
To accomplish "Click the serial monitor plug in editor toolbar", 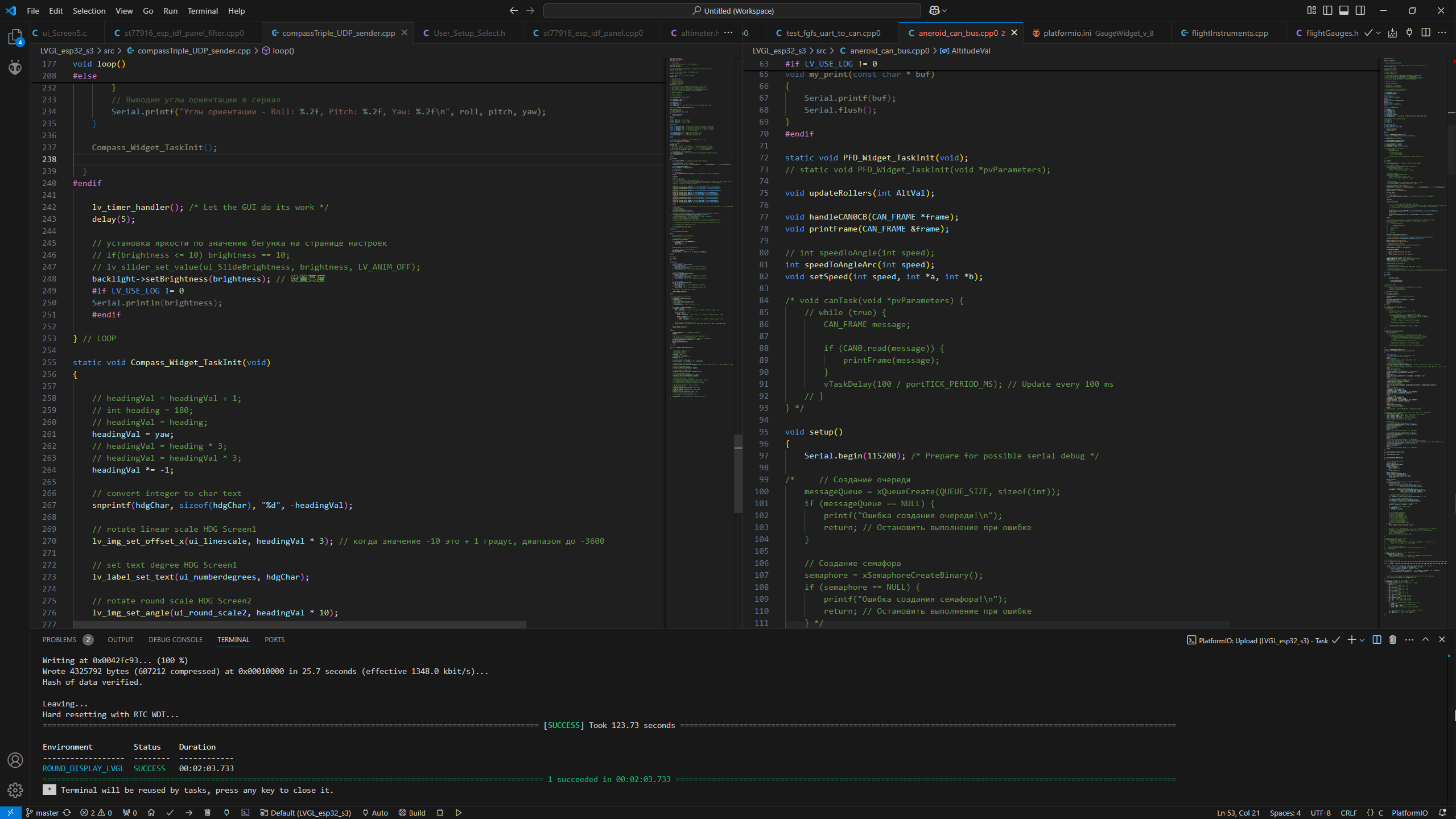I will [1409, 33].
